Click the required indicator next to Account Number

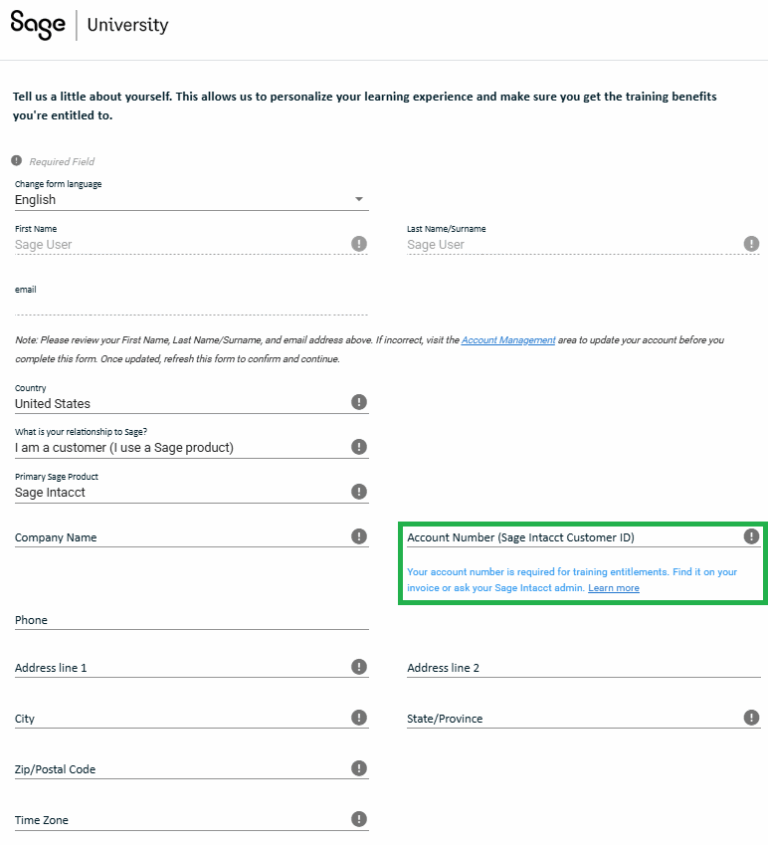click(751, 536)
